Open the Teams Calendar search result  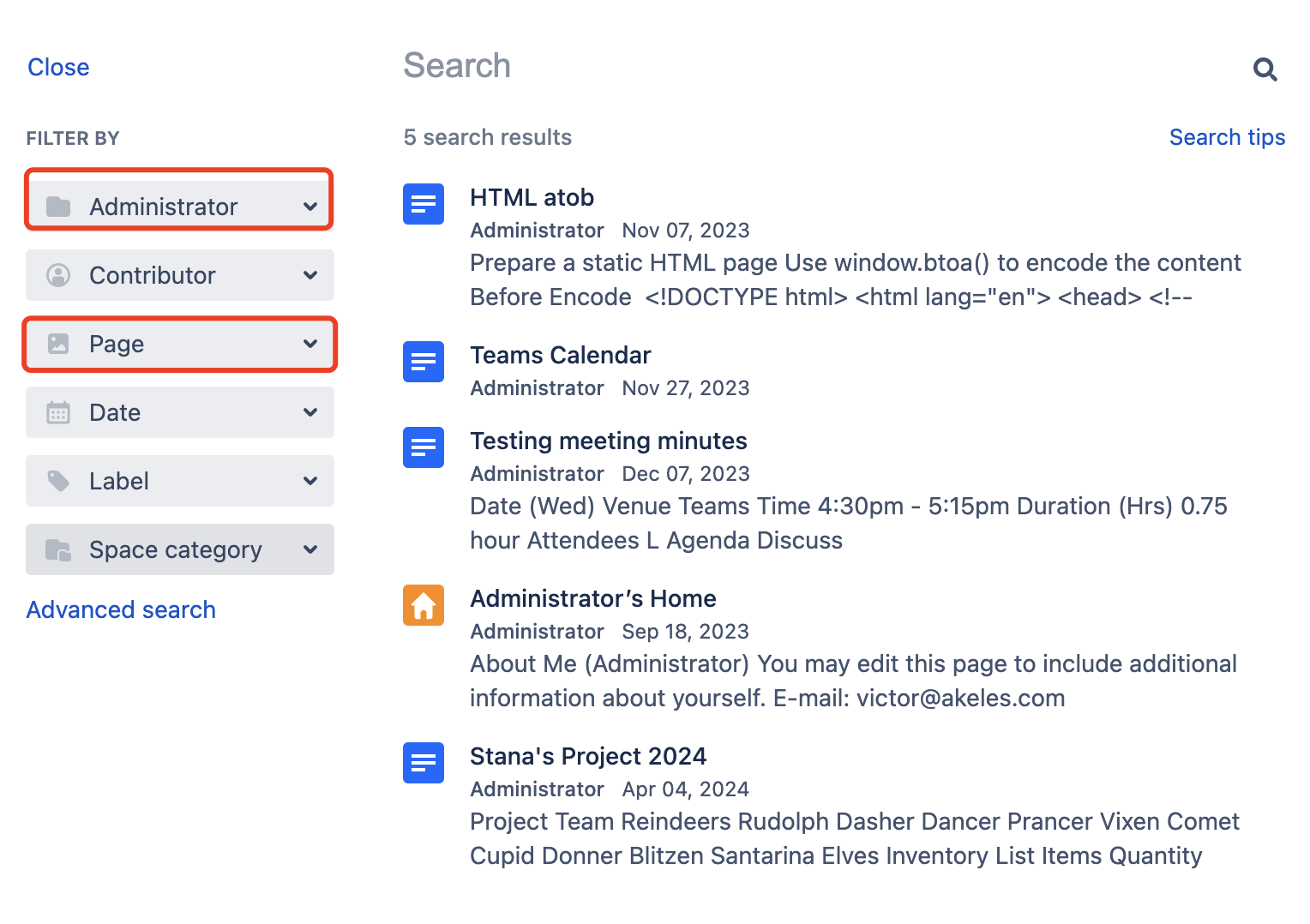[x=560, y=355]
